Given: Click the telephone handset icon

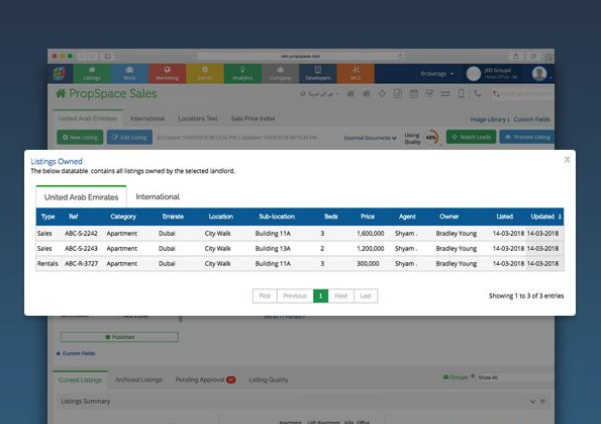Looking at the screenshot, I should pyautogui.click(x=477, y=94).
